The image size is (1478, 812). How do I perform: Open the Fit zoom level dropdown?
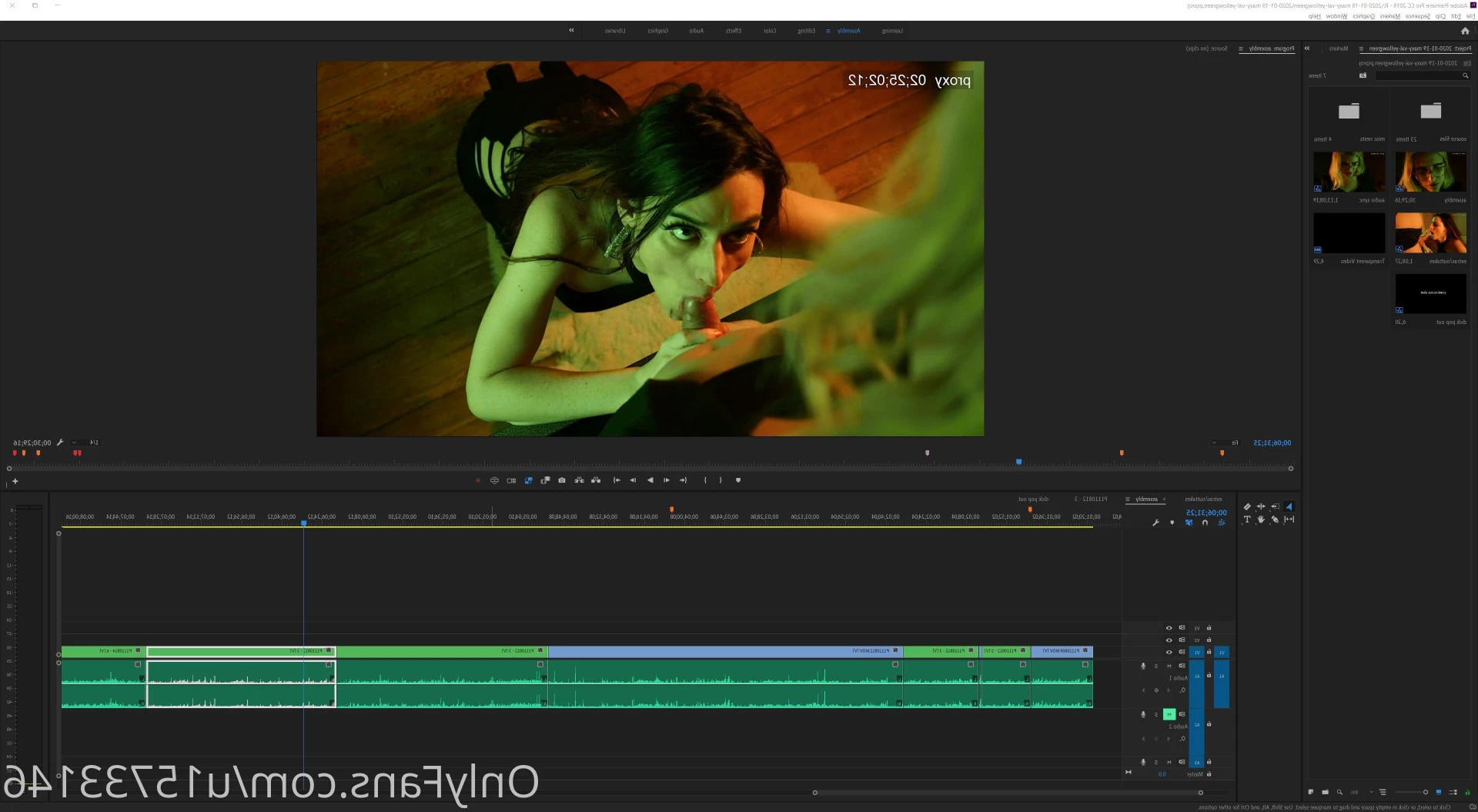(x=1225, y=443)
